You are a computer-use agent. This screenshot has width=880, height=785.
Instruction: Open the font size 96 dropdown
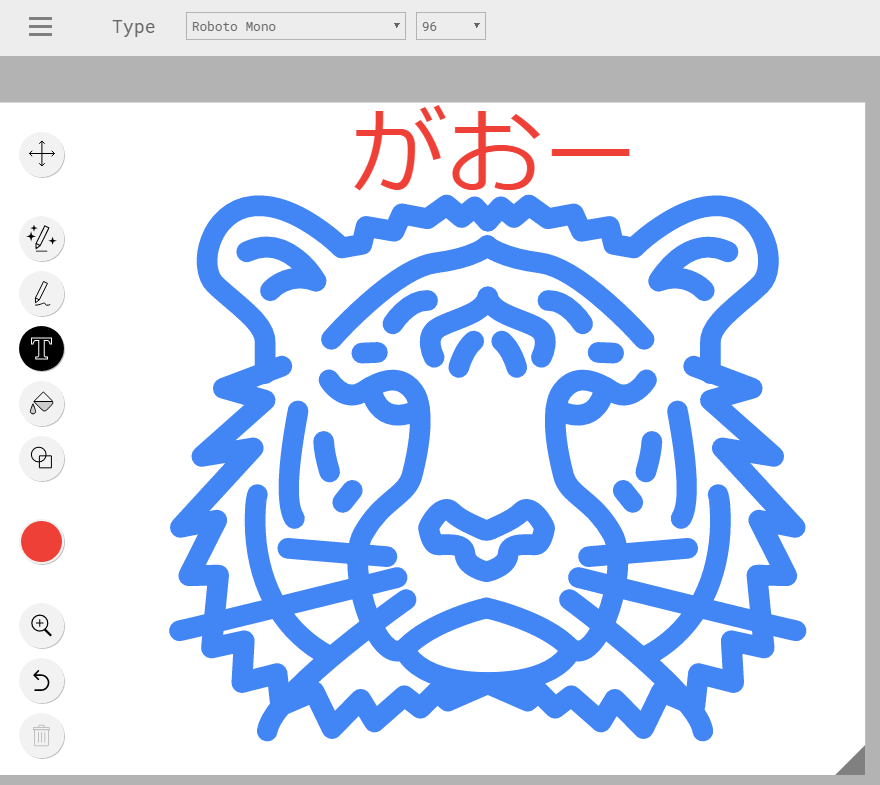pos(450,26)
